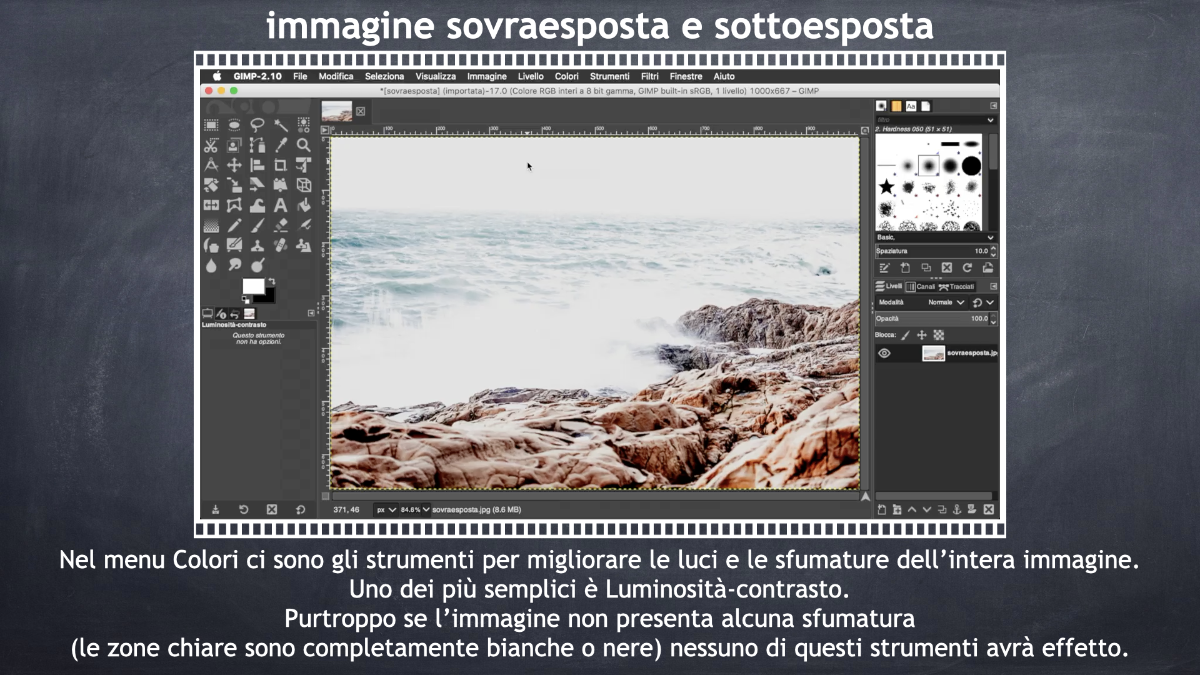The height and width of the screenshot is (675, 1200).
Task: Pick the Fuzzy Select magic wand tool
Action: [x=281, y=125]
